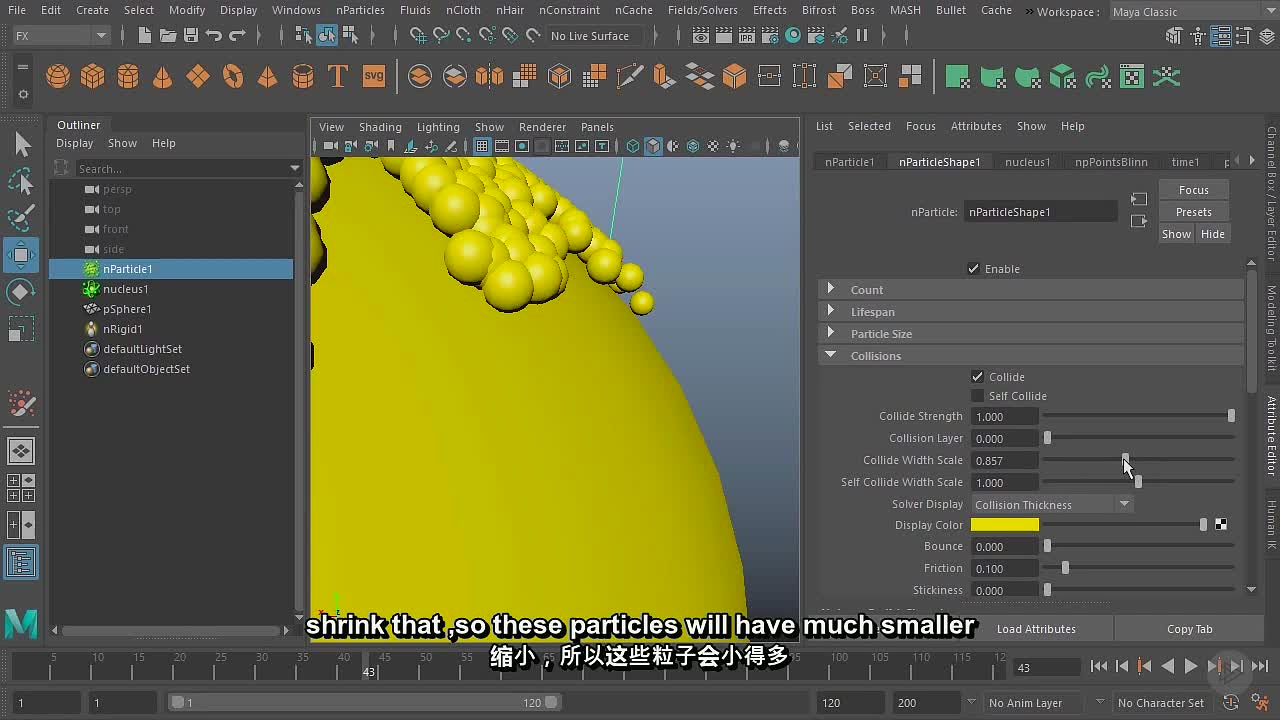Click the New Scene icon
The height and width of the screenshot is (720, 1280).
point(145,35)
